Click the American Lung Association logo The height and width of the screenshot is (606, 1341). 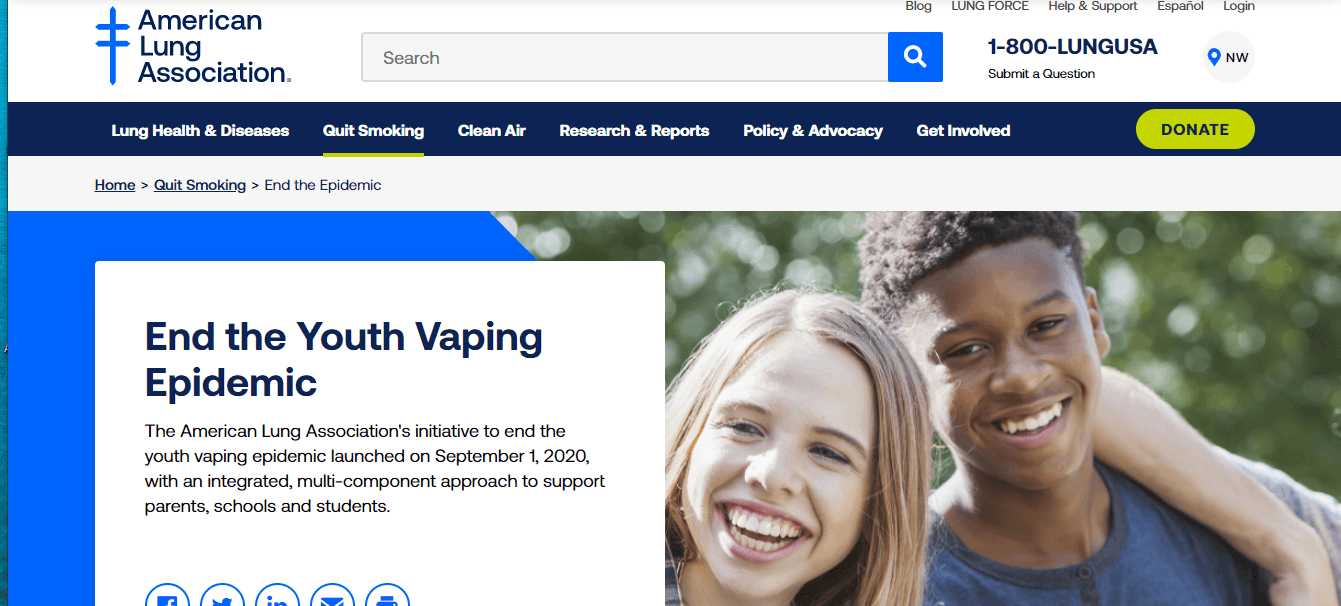(x=193, y=46)
